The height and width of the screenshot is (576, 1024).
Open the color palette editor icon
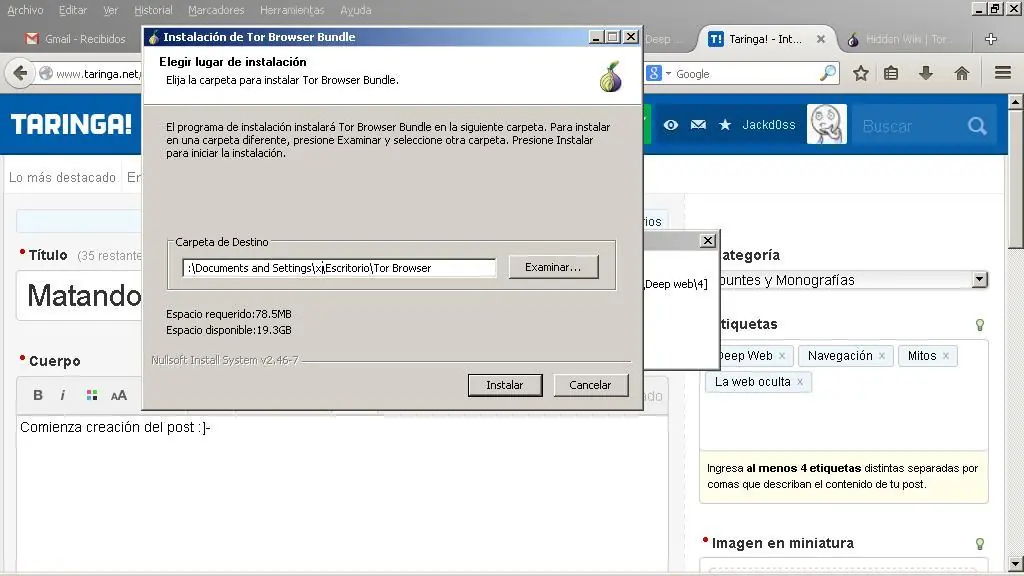tap(92, 395)
